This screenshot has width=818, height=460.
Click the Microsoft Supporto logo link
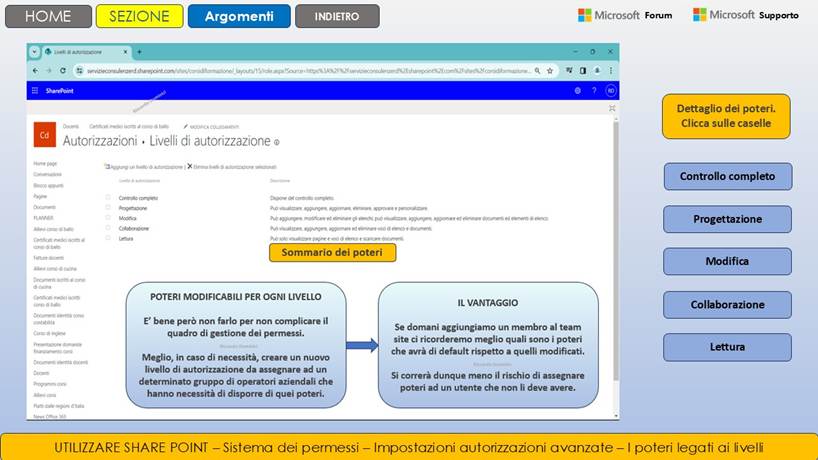pyautogui.click(x=745, y=15)
